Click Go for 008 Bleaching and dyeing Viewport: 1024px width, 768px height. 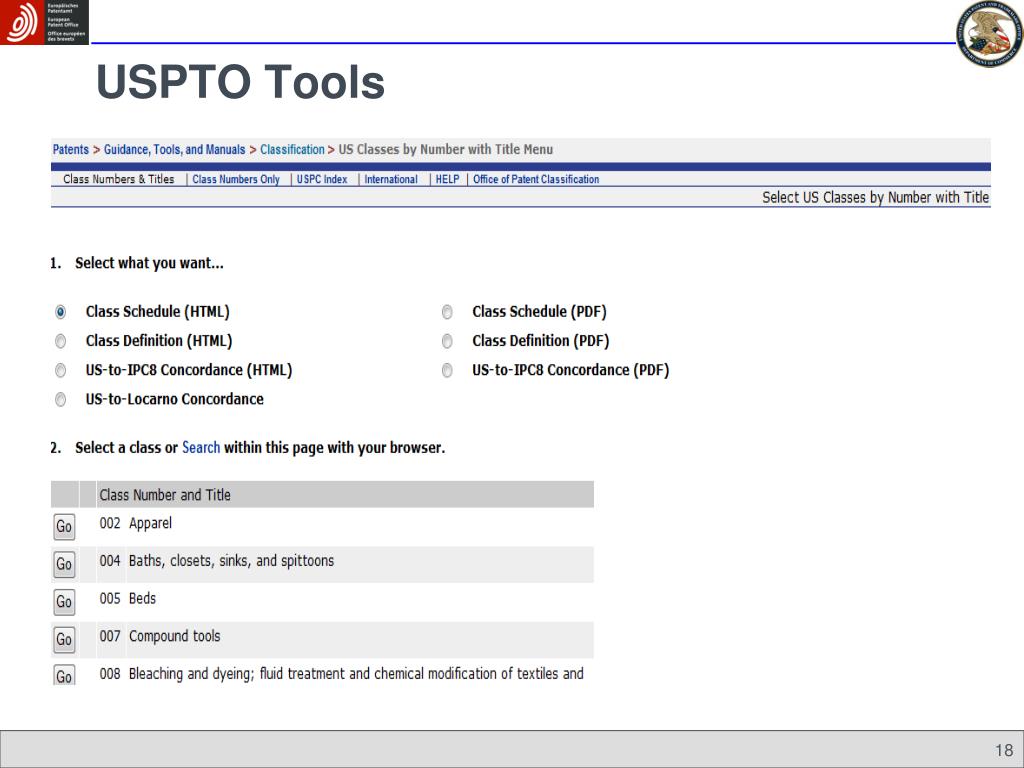click(64, 675)
